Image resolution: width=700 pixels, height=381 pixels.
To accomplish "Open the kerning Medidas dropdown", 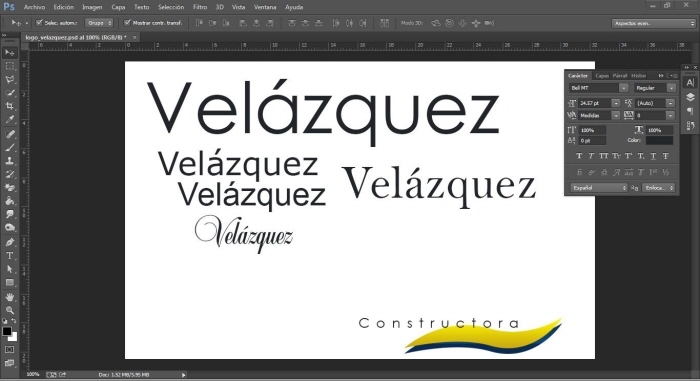I will tap(616, 116).
